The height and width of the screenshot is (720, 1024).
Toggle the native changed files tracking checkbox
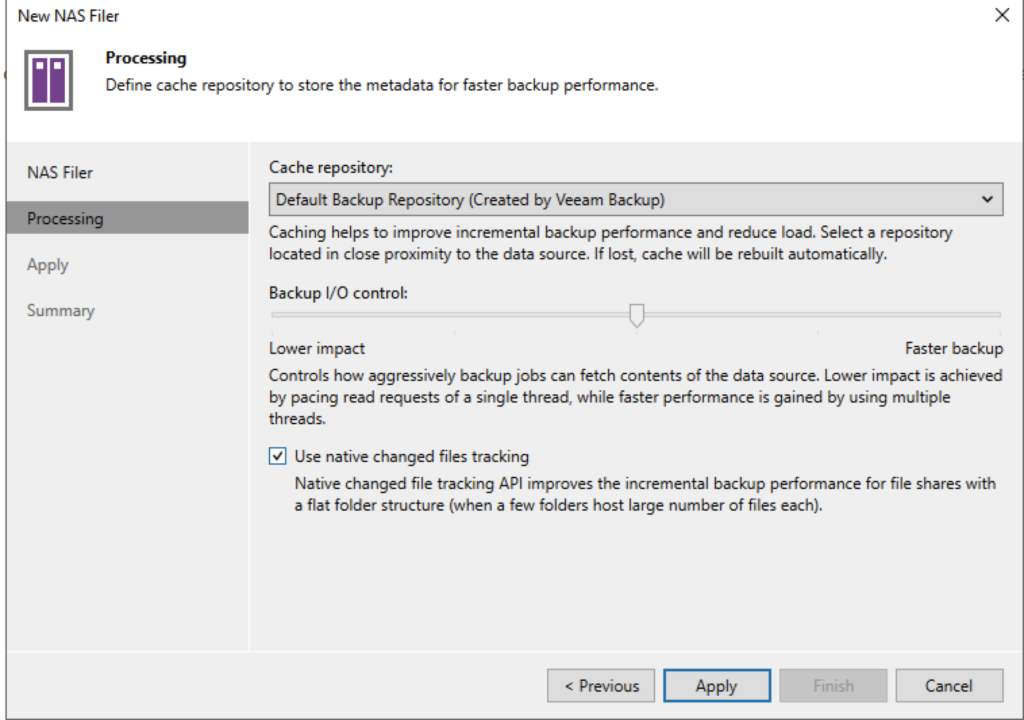[278, 457]
